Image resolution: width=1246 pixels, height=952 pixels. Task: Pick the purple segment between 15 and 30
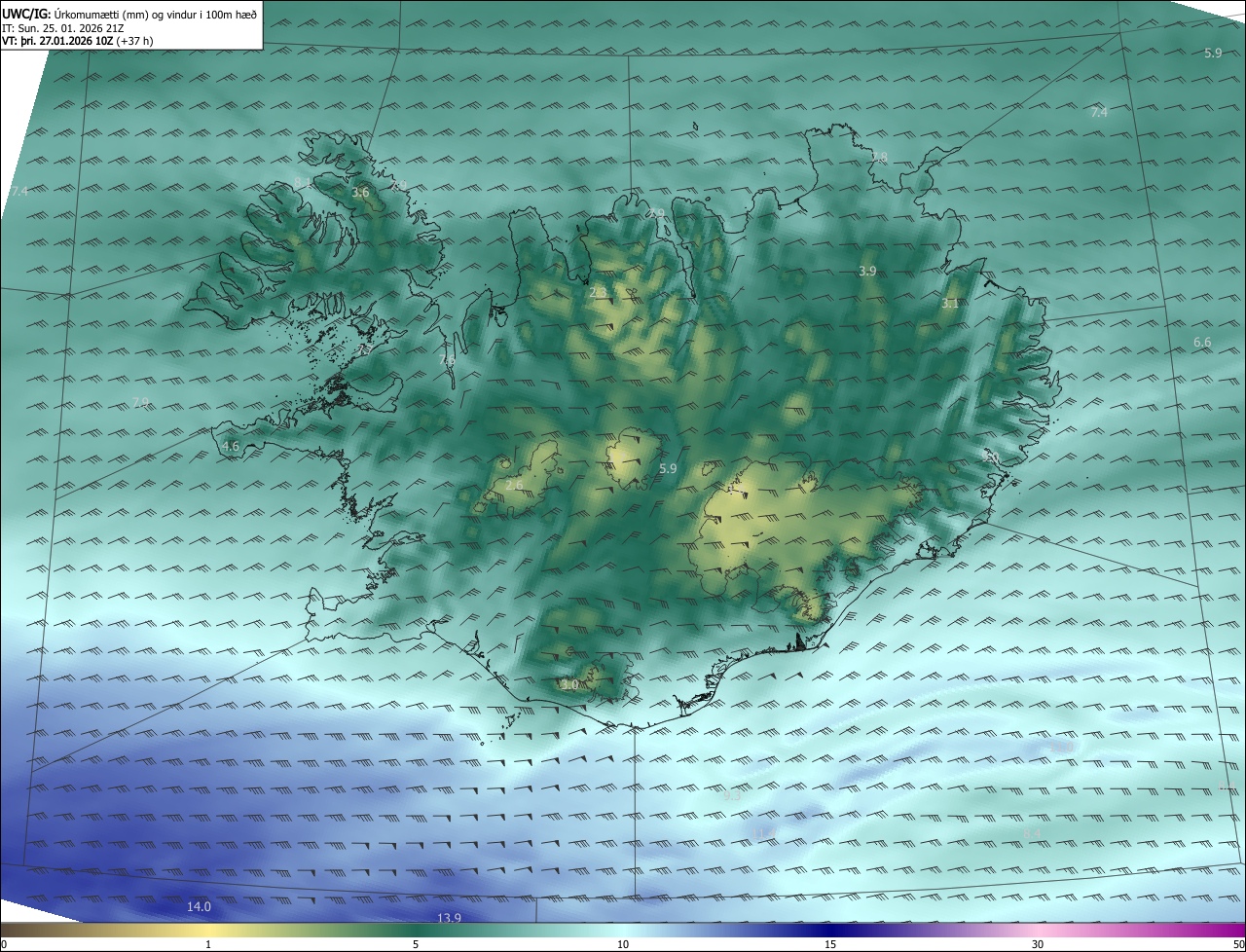coord(934,931)
